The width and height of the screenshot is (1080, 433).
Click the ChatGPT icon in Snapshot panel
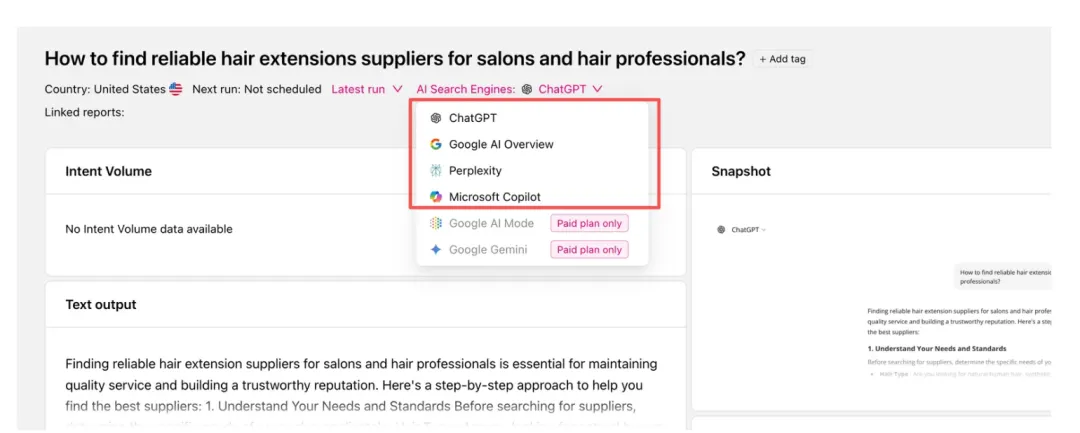(x=721, y=229)
